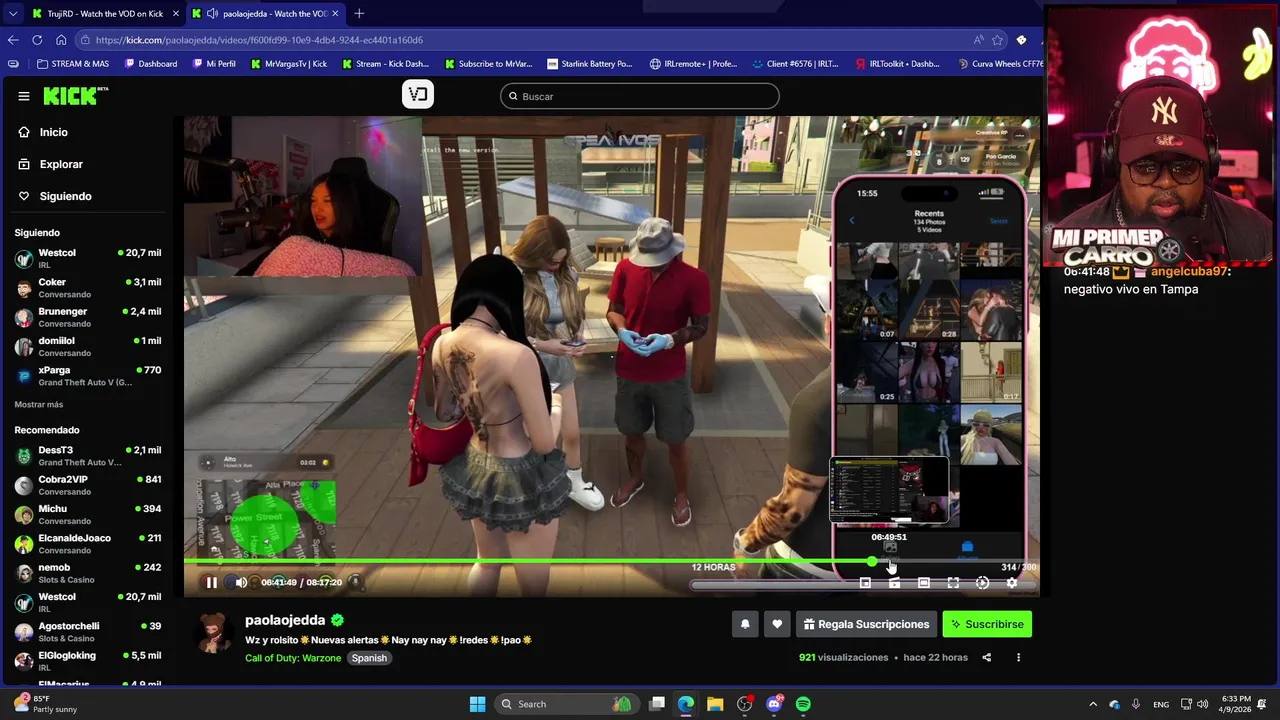Viewport: 1280px width, 720px height.
Task: Open domiilol channel in sidebar
Action: click(88, 346)
